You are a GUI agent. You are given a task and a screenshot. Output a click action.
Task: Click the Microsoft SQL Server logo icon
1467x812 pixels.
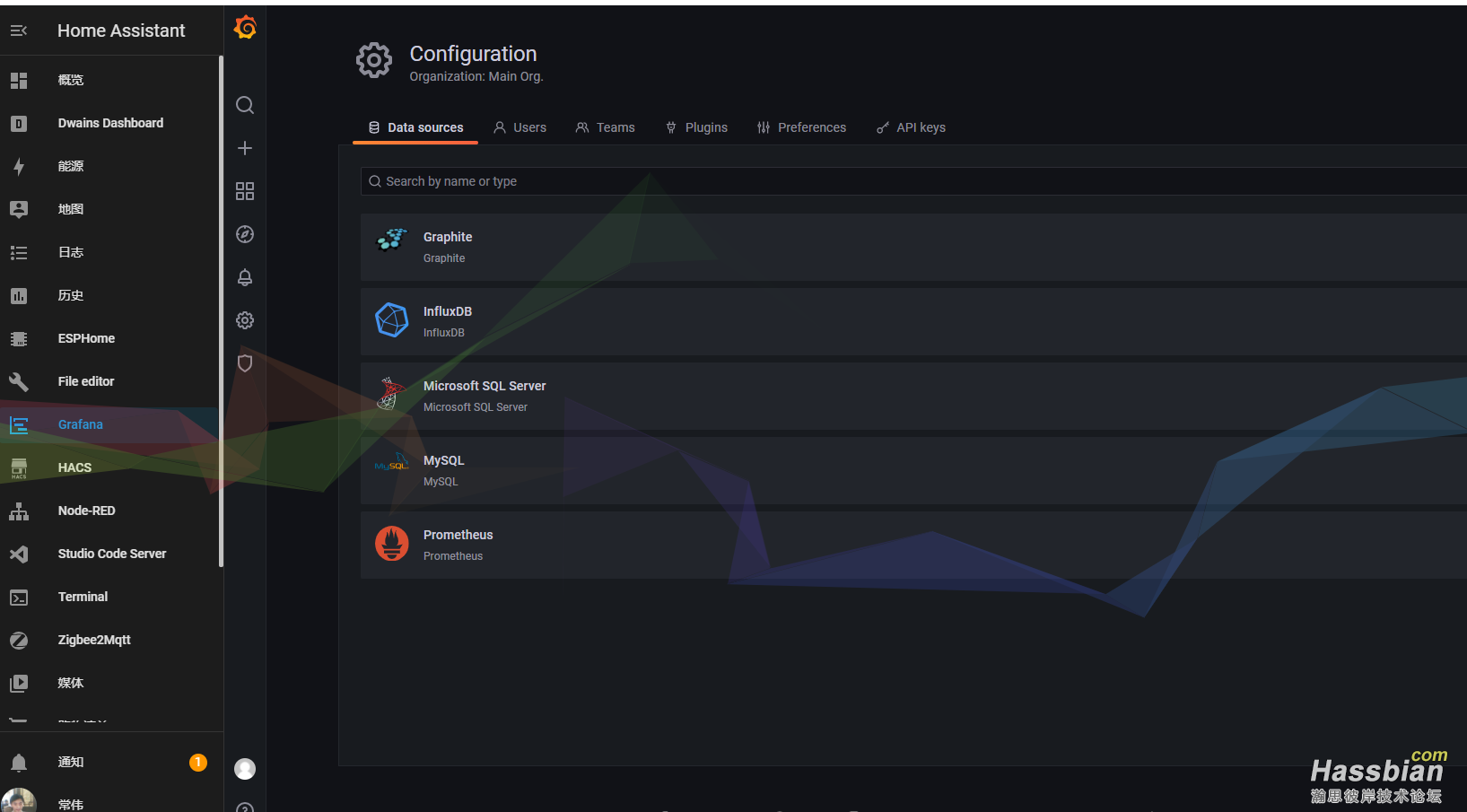389,393
